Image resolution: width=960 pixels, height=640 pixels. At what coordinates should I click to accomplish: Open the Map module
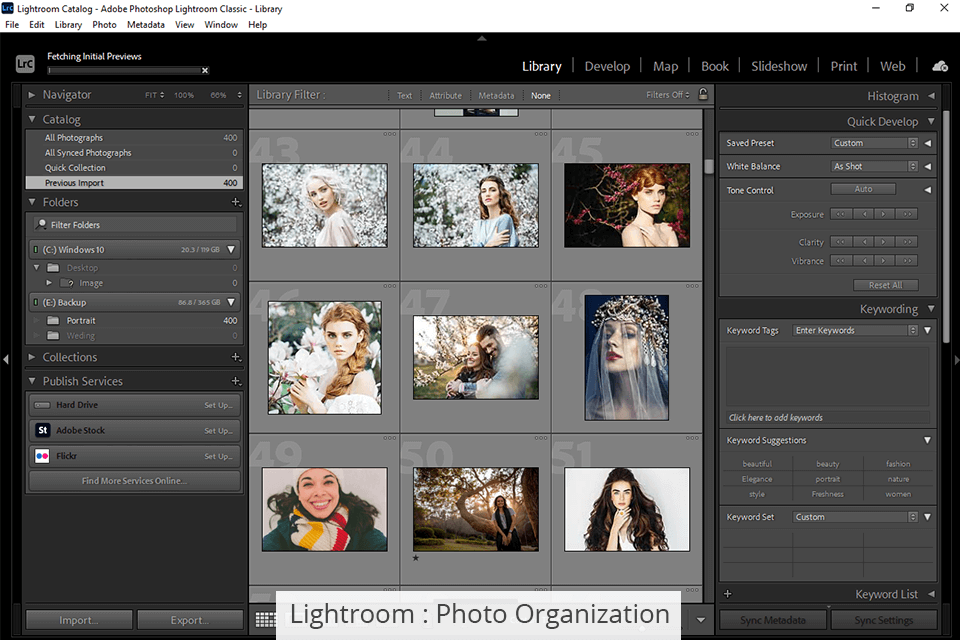tap(665, 66)
